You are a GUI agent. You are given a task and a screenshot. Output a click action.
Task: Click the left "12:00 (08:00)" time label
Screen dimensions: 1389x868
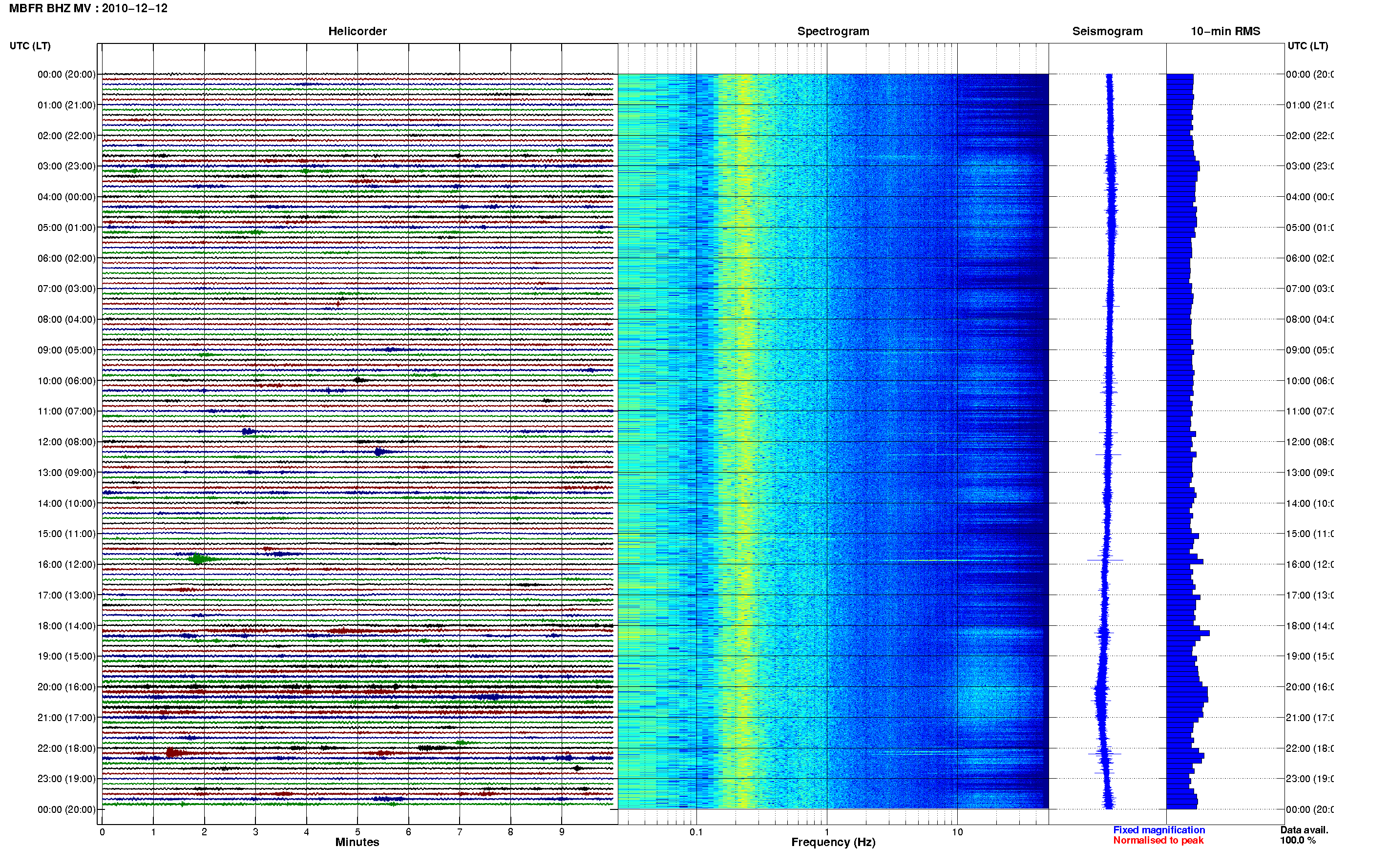[x=66, y=442]
